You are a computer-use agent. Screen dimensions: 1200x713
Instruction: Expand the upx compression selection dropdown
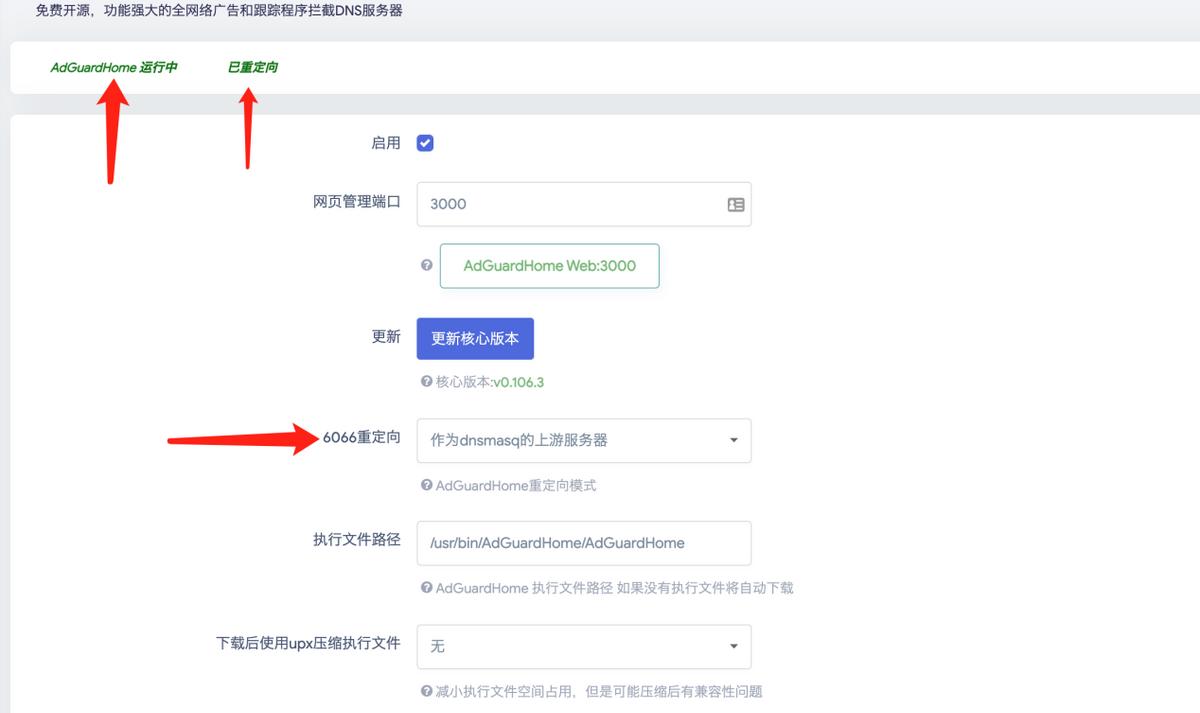583,647
